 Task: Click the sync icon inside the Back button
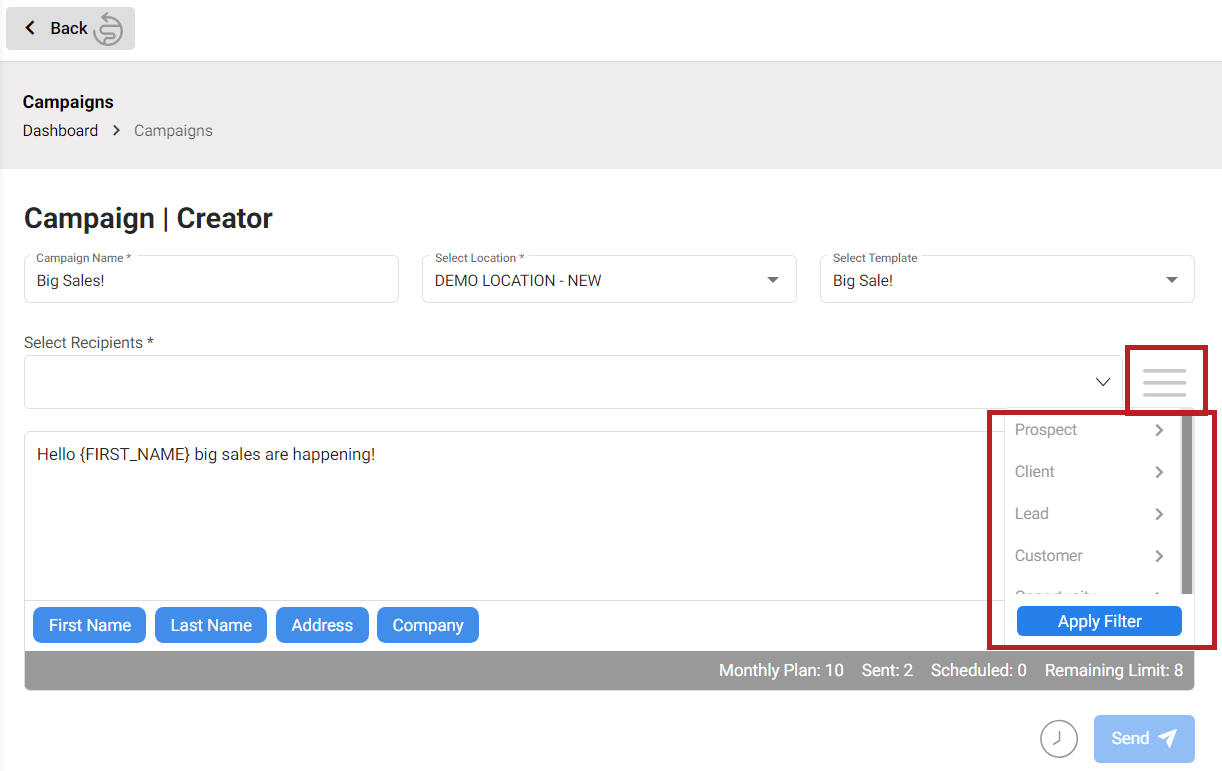[106, 28]
